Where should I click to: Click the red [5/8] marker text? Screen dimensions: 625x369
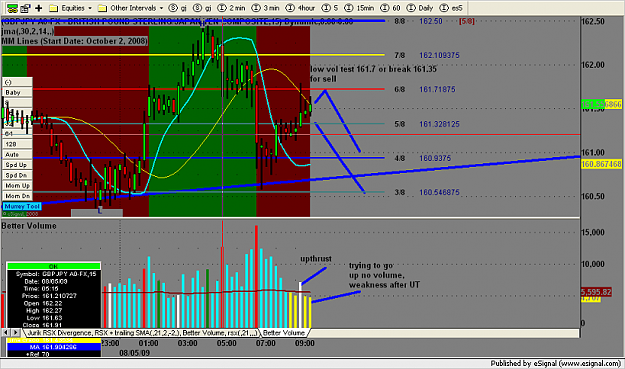[466, 21]
